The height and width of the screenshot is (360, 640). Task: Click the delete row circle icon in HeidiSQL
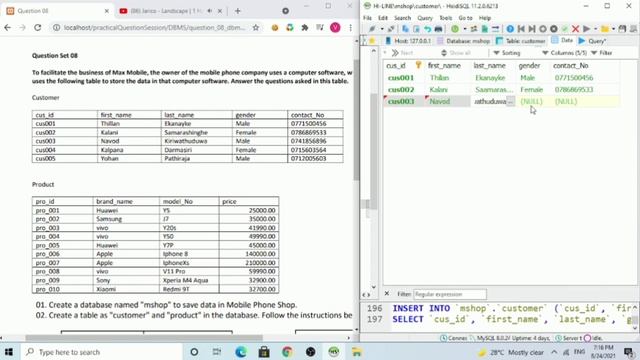[x=554, y=29]
